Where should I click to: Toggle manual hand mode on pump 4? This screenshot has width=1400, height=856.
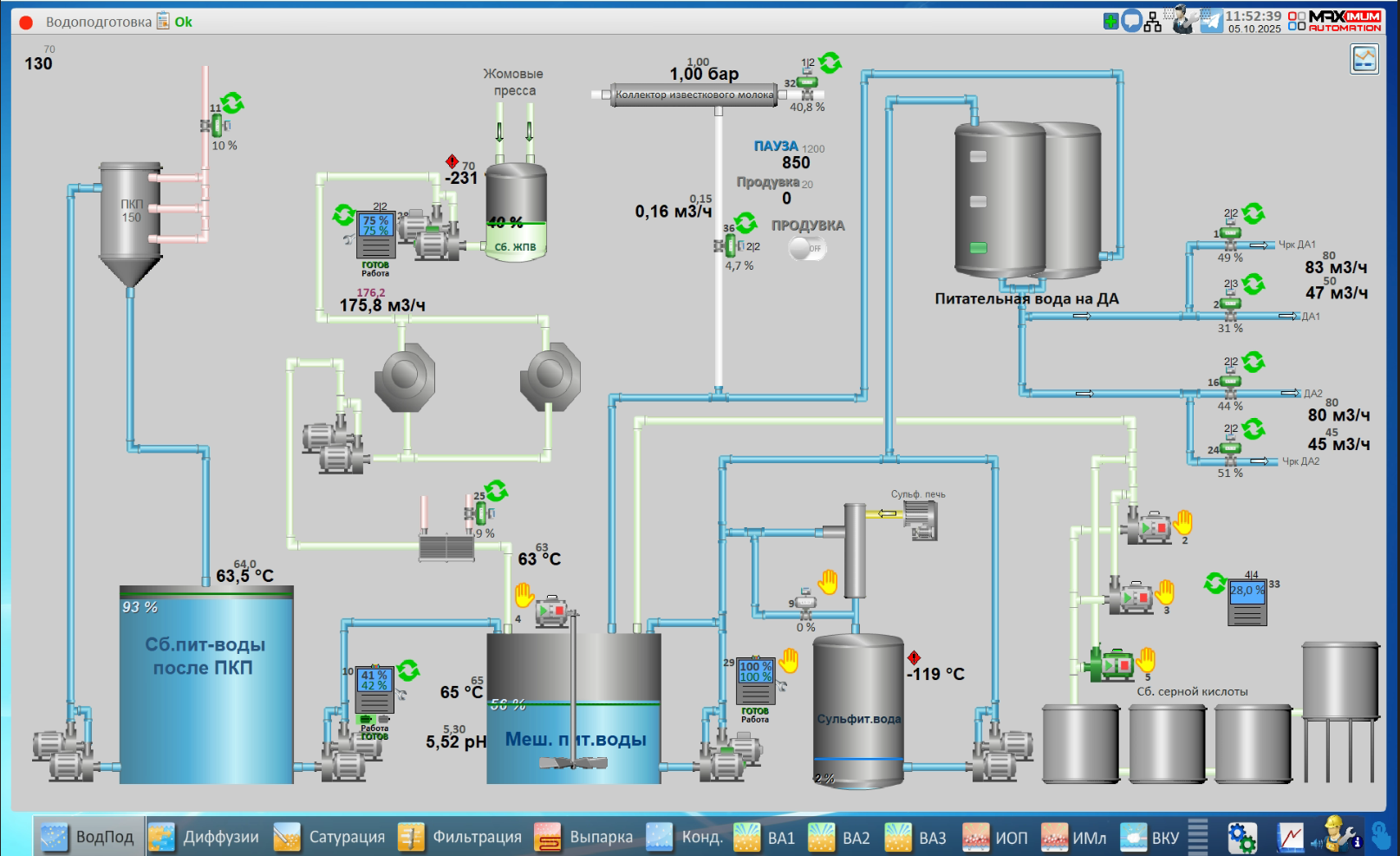click(x=524, y=595)
